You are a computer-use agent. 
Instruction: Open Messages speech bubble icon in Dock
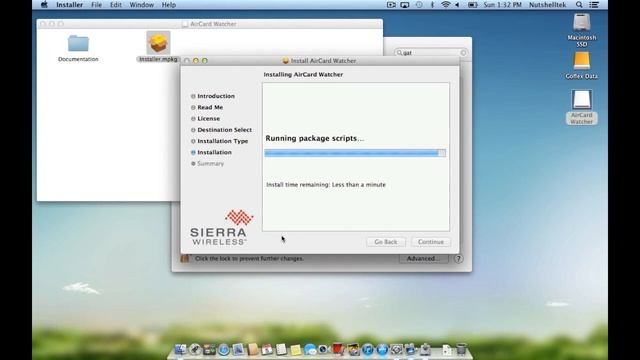click(310, 349)
